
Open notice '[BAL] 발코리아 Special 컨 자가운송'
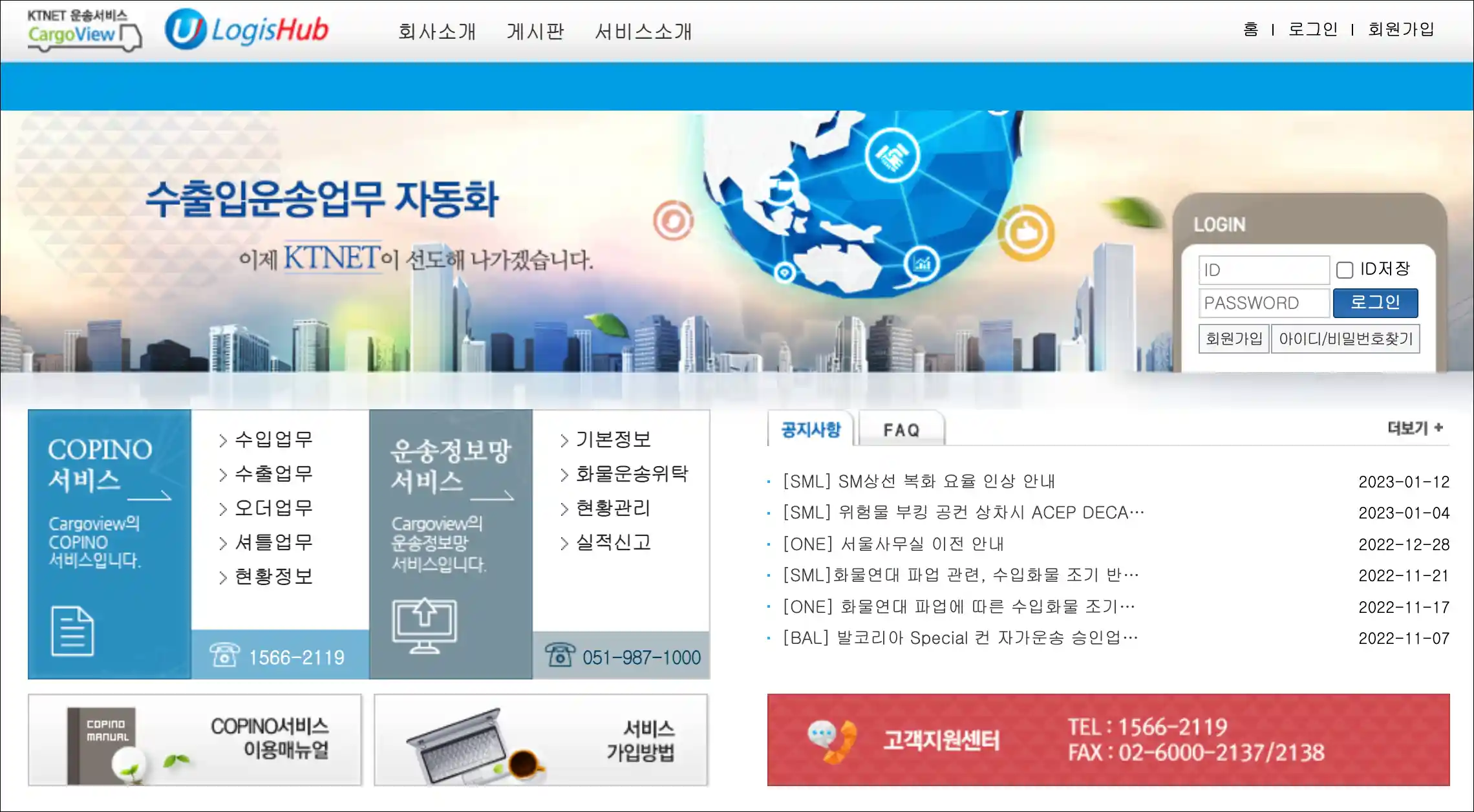(x=960, y=638)
